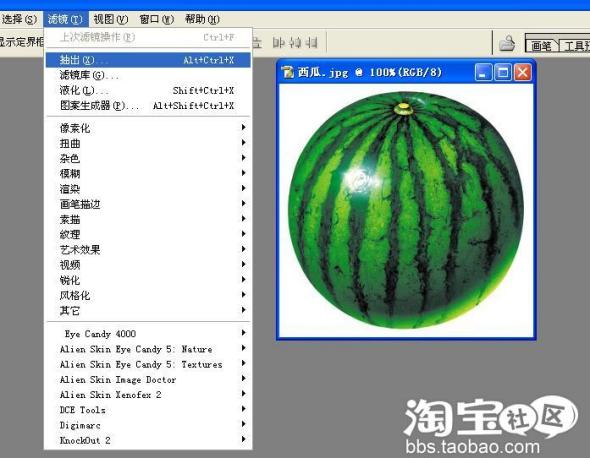Expand the 像素化 submenu
The width and height of the screenshot is (590, 458).
(x=148, y=128)
